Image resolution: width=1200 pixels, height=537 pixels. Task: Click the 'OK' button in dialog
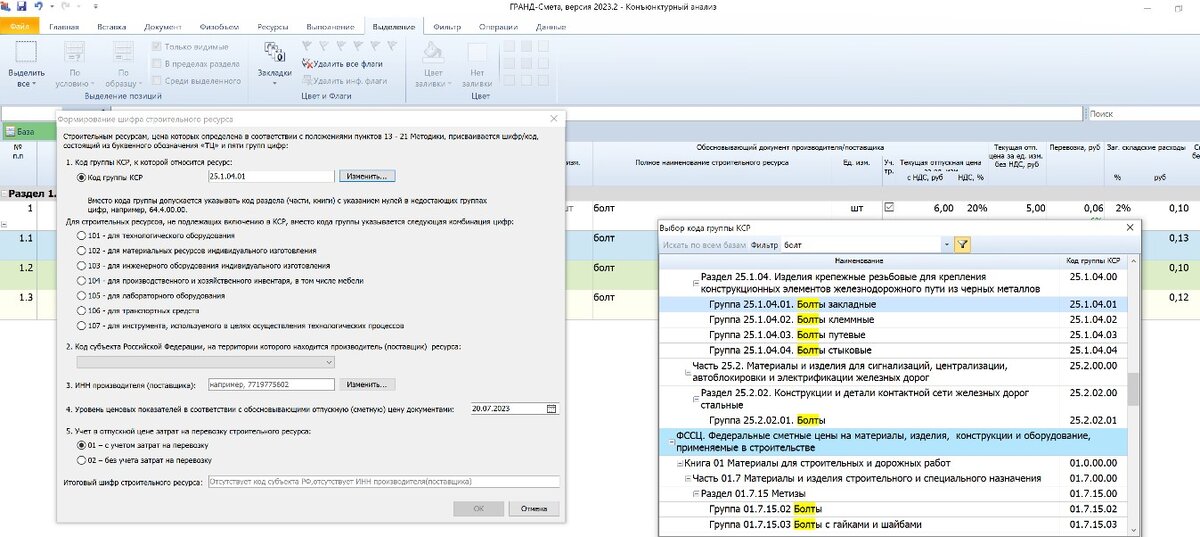coord(478,508)
